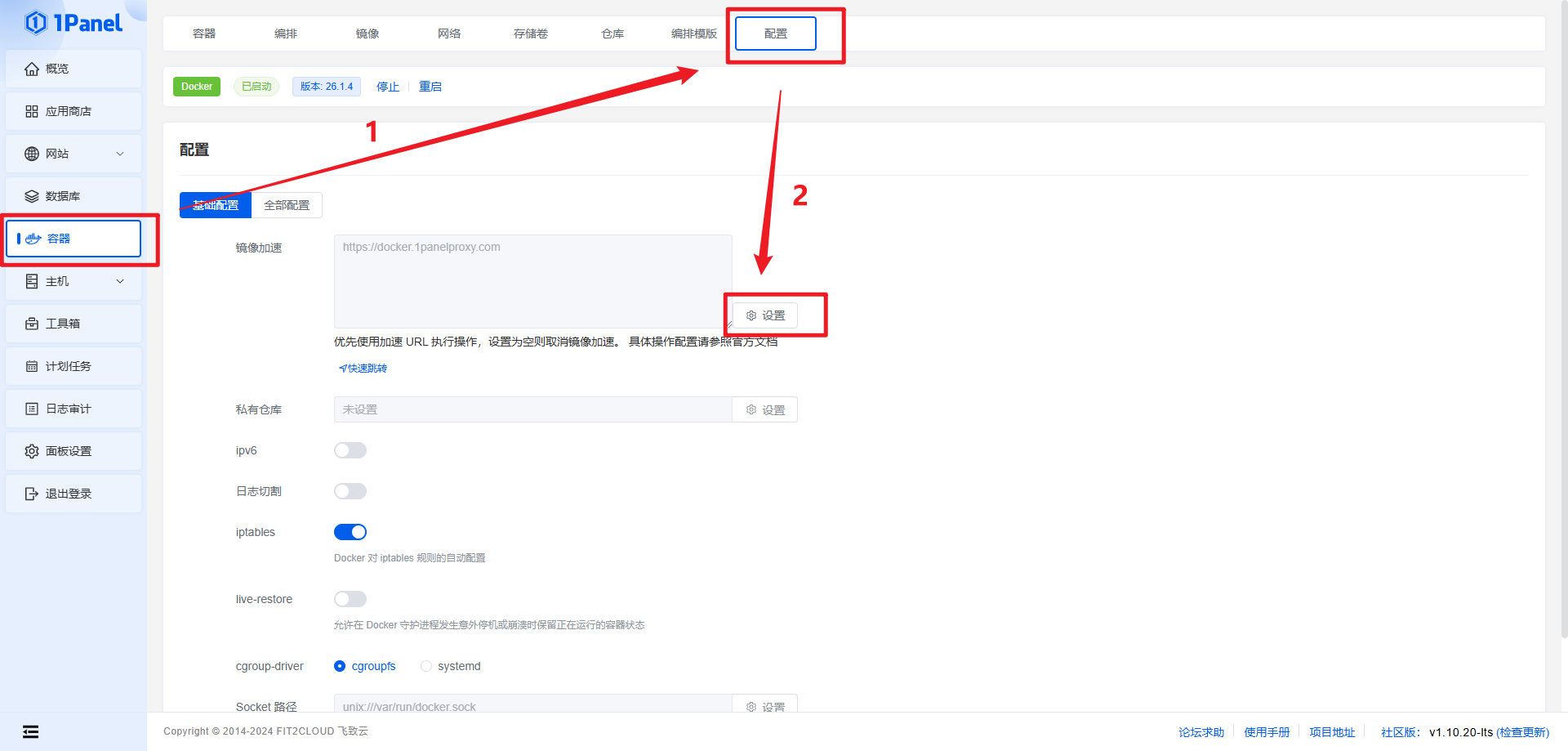Viewport: 1568px width, 751px height.
Task: Click the page vertical scrollbar
Action: (1564, 319)
